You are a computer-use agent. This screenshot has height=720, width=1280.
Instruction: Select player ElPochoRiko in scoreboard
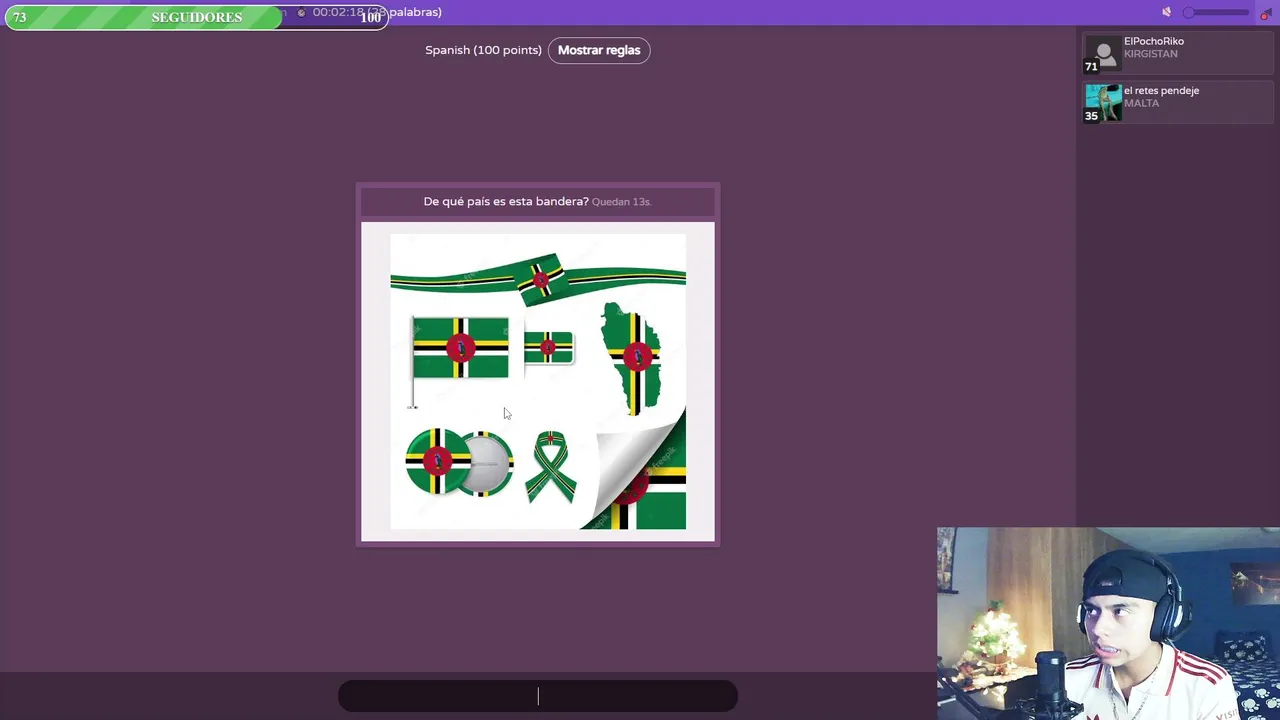coord(1178,54)
